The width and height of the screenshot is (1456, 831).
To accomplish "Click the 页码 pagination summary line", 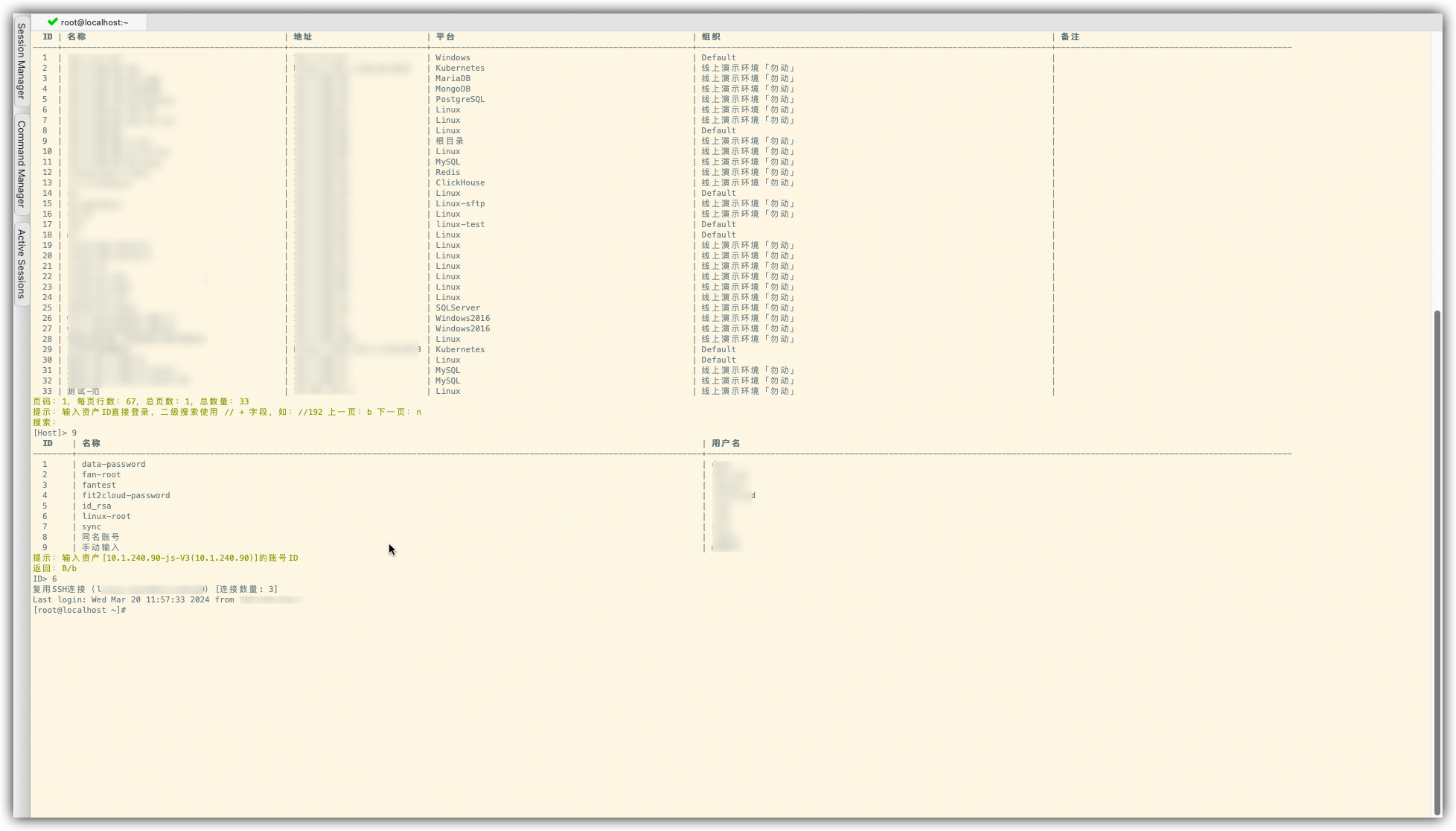I will (x=141, y=401).
